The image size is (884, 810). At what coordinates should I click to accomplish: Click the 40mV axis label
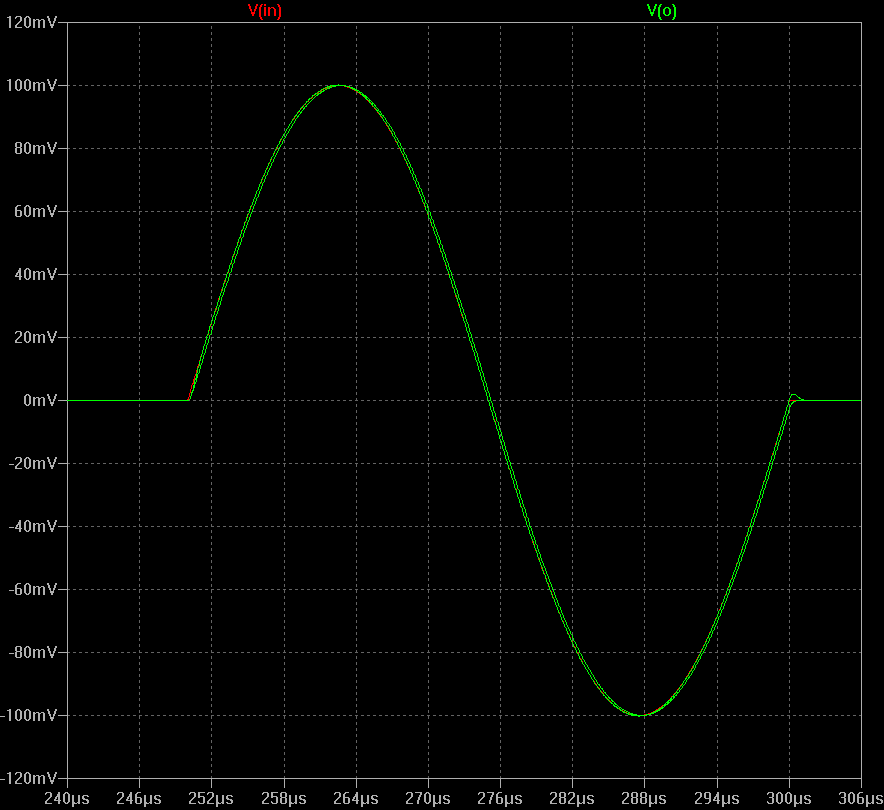pos(36,275)
